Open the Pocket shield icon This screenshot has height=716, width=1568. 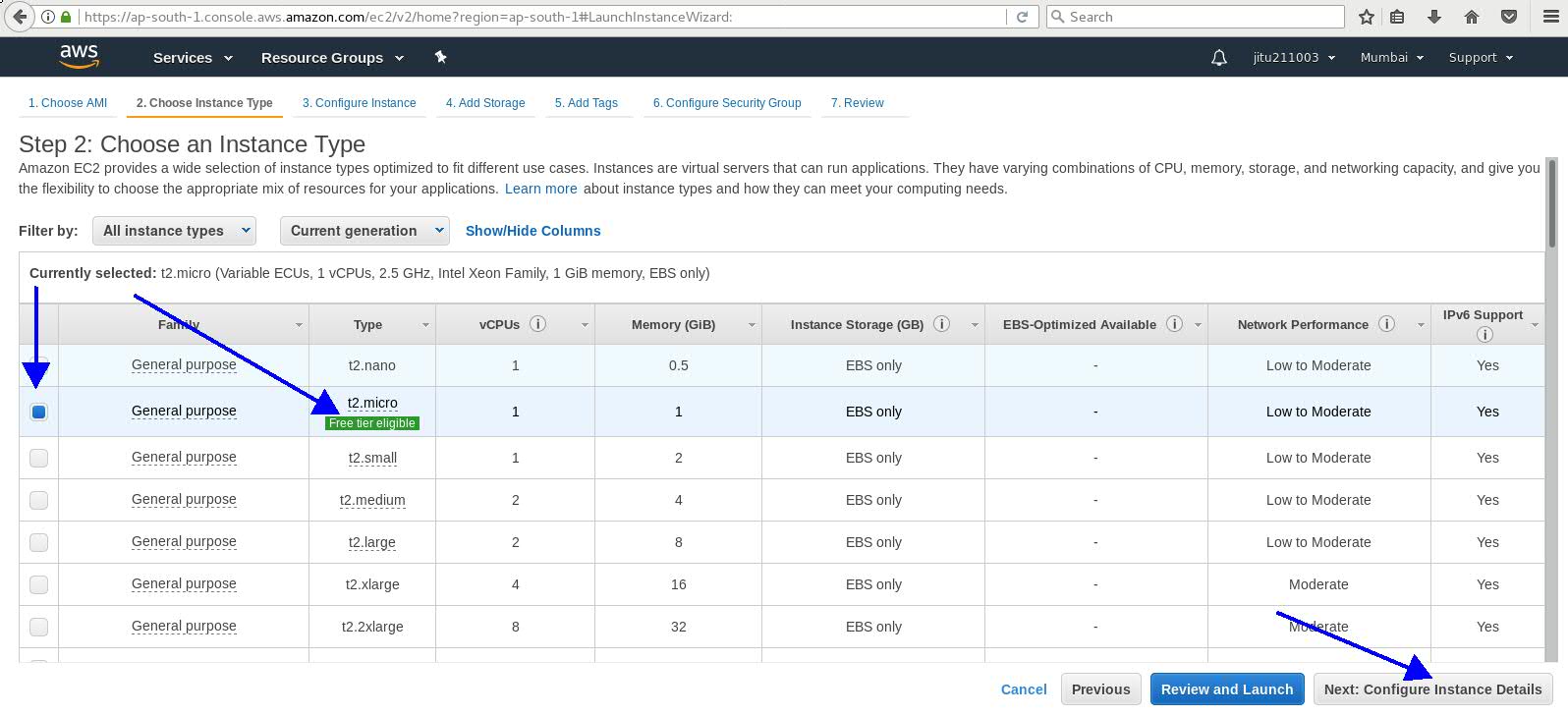click(1509, 17)
